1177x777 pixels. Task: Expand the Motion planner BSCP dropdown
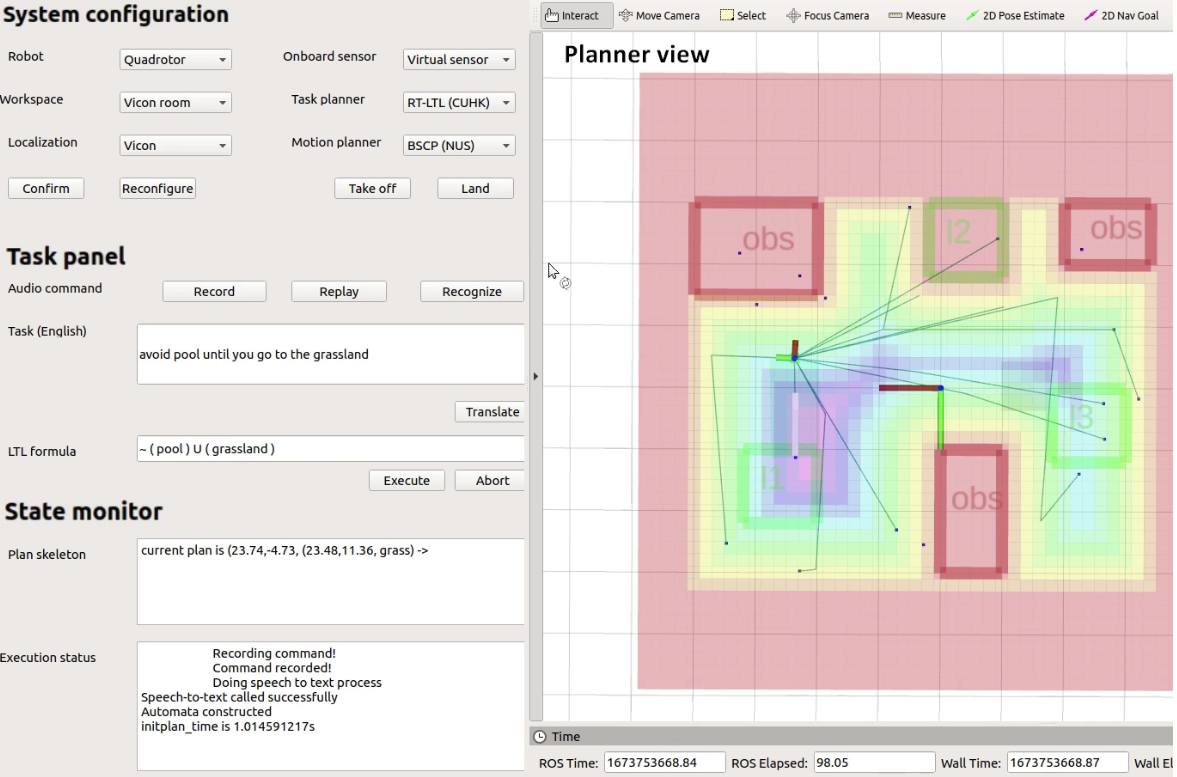pyautogui.click(x=459, y=145)
